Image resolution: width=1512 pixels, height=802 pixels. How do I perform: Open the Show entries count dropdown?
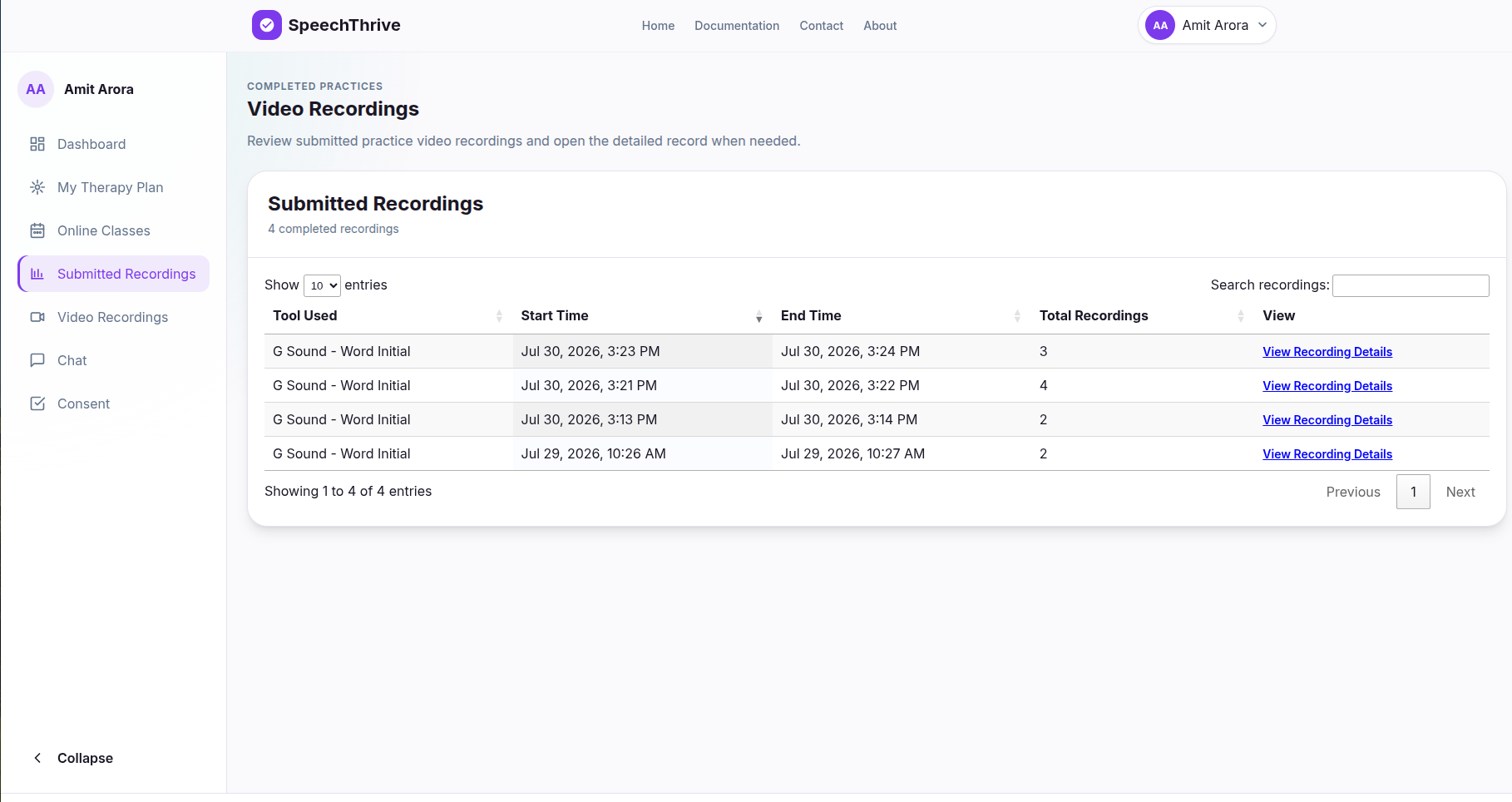point(322,285)
